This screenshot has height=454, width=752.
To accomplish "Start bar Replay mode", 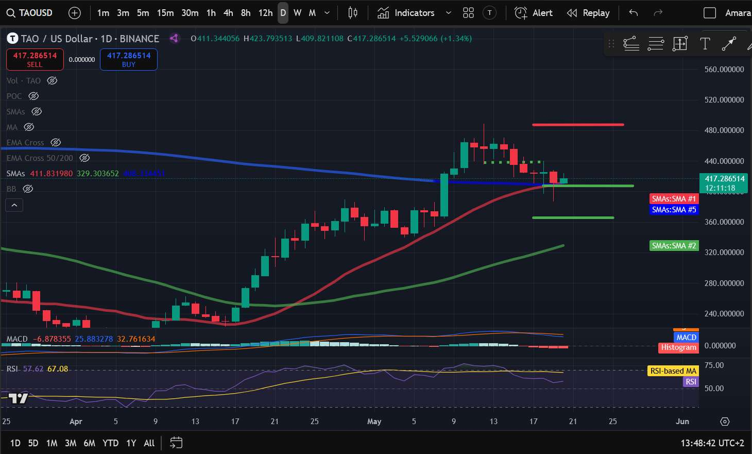I will click(x=588, y=13).
